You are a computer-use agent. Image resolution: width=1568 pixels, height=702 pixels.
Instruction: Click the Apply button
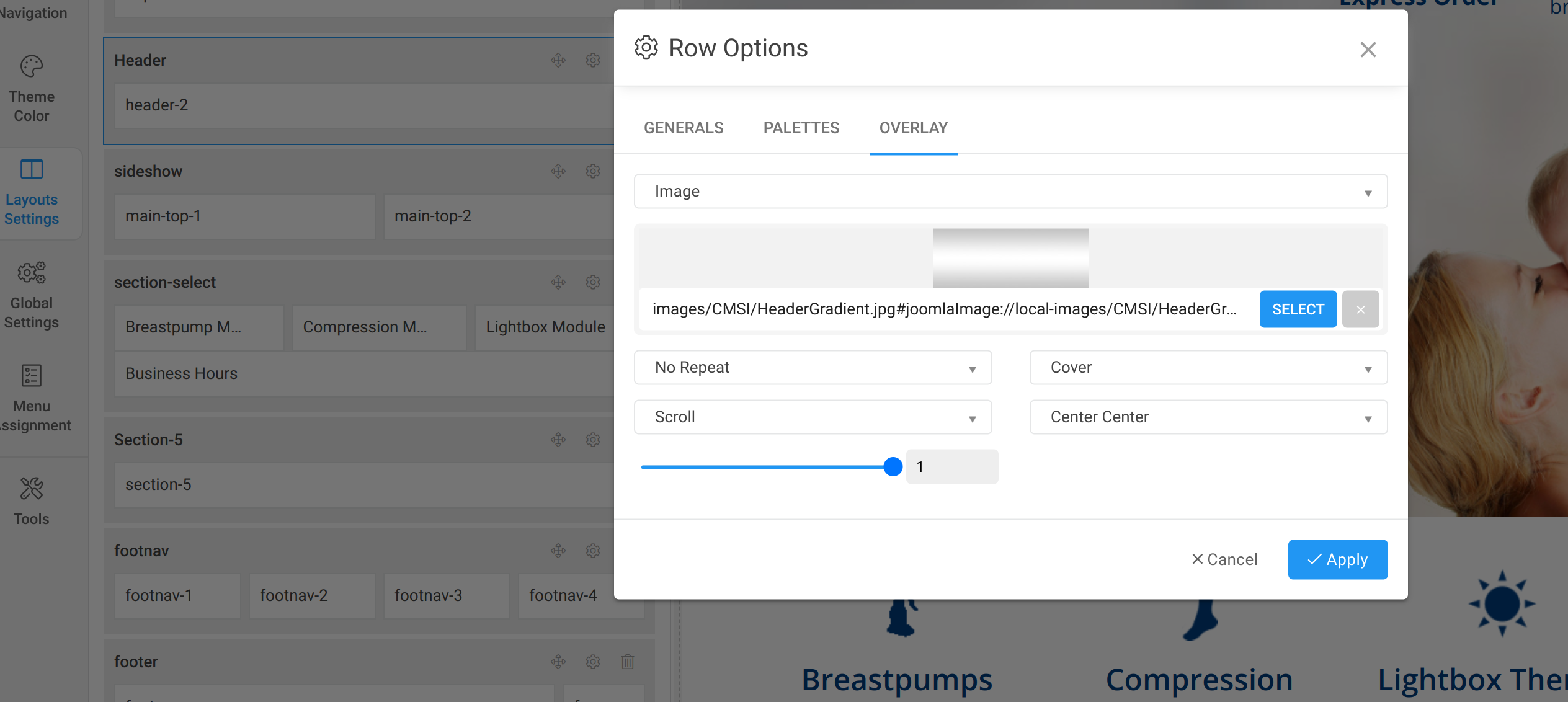[x=1337, y=559]
